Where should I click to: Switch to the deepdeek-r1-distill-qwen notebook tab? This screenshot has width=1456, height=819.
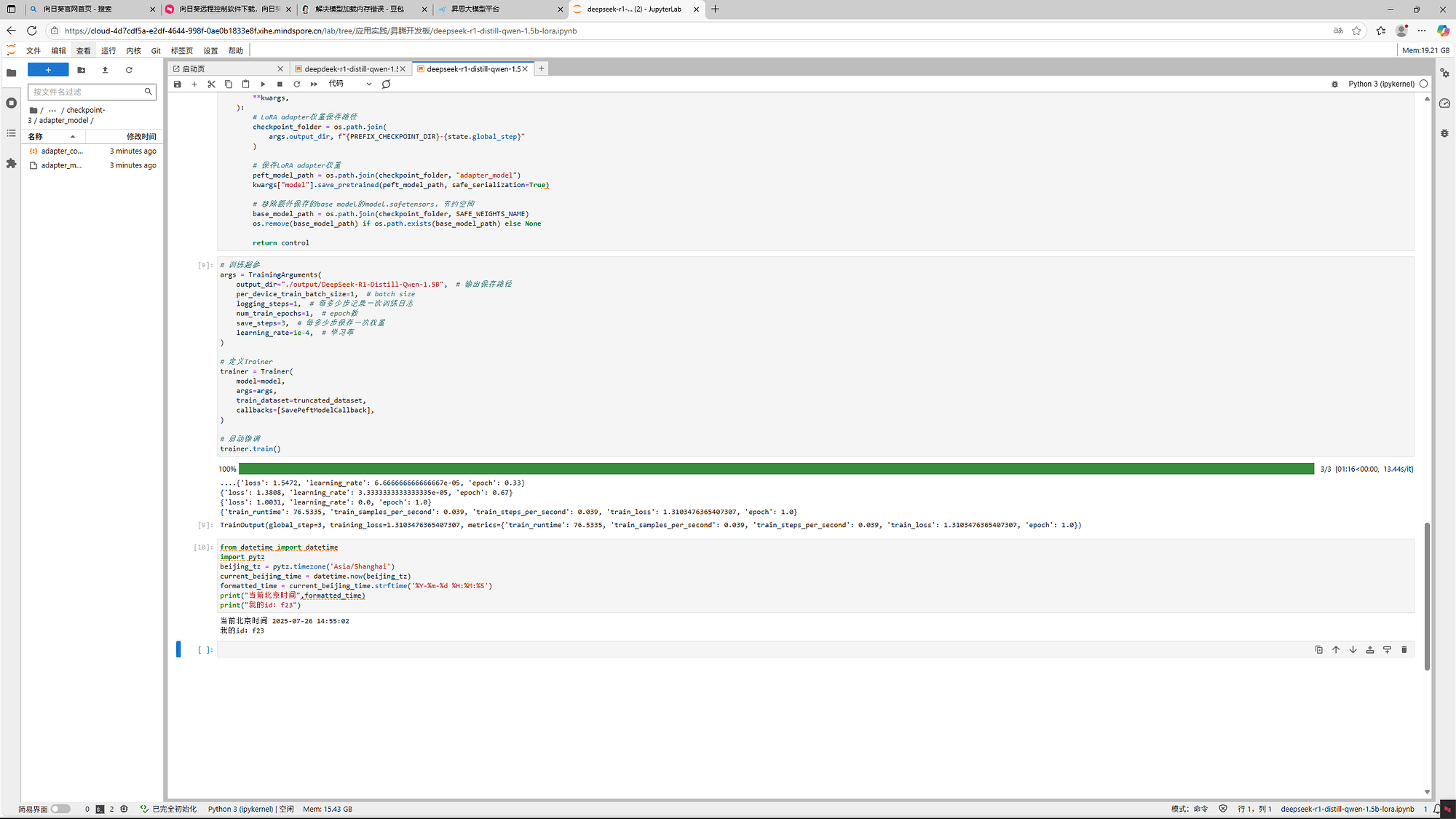[350, 69]
